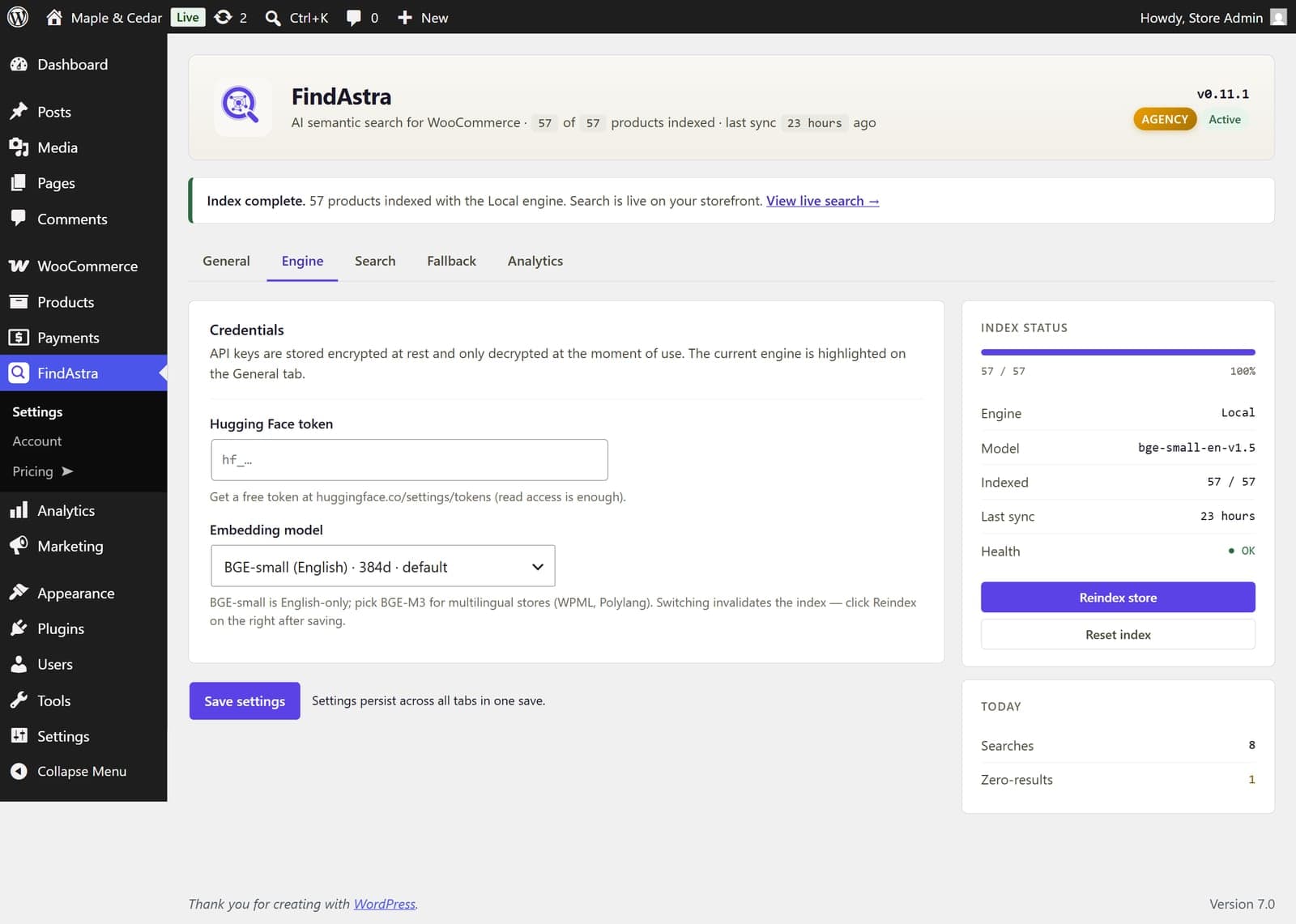Click the Marketing megaphone icon
Screen dimensions: 1296x924
tap(19, 546)
